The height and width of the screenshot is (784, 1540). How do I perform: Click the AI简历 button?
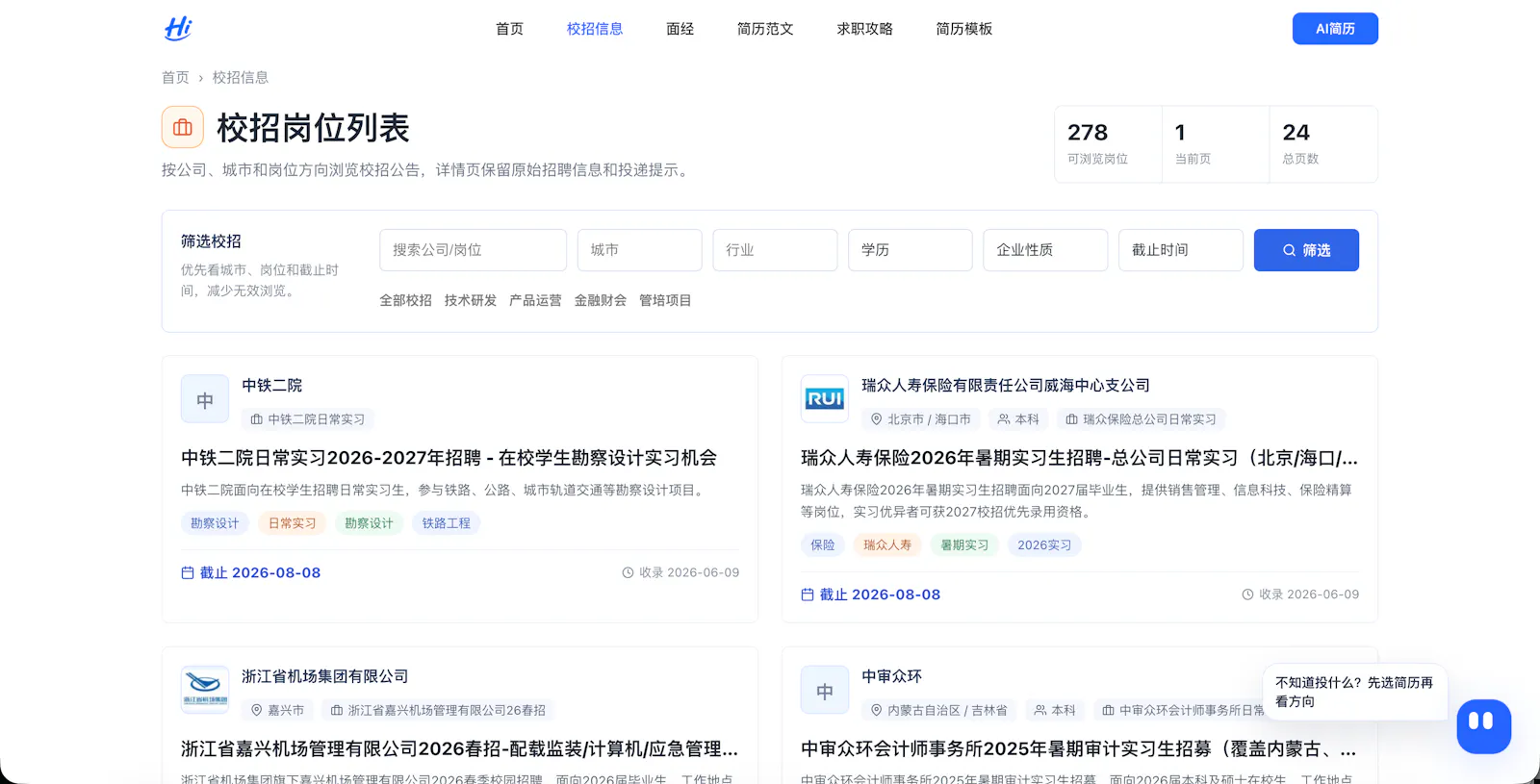1335,29
